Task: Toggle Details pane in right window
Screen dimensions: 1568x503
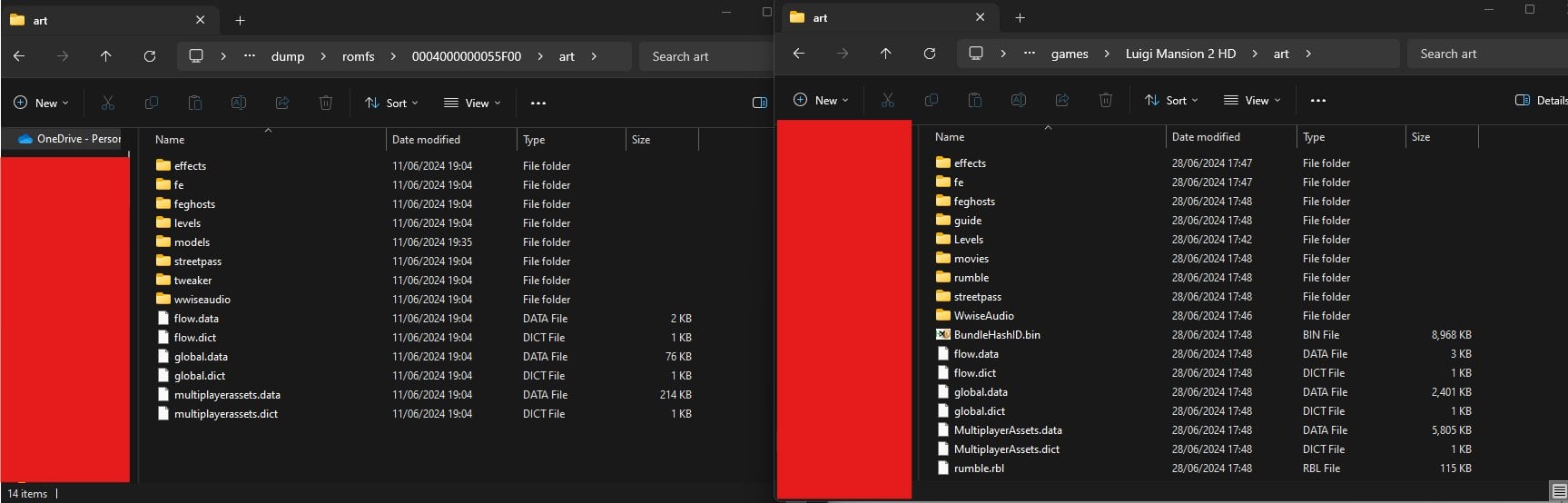Action: coord(1541,100)
